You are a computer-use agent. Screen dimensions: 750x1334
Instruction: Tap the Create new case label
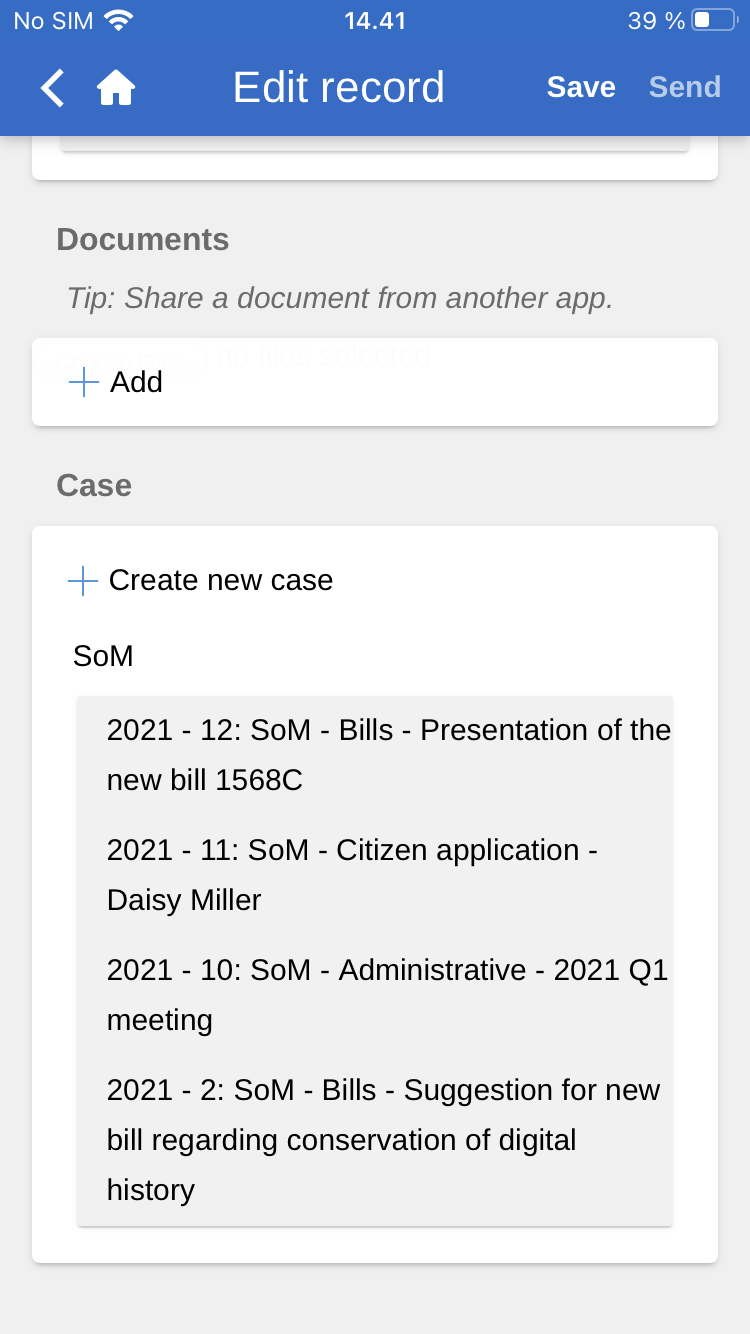(x=220, y=581)
